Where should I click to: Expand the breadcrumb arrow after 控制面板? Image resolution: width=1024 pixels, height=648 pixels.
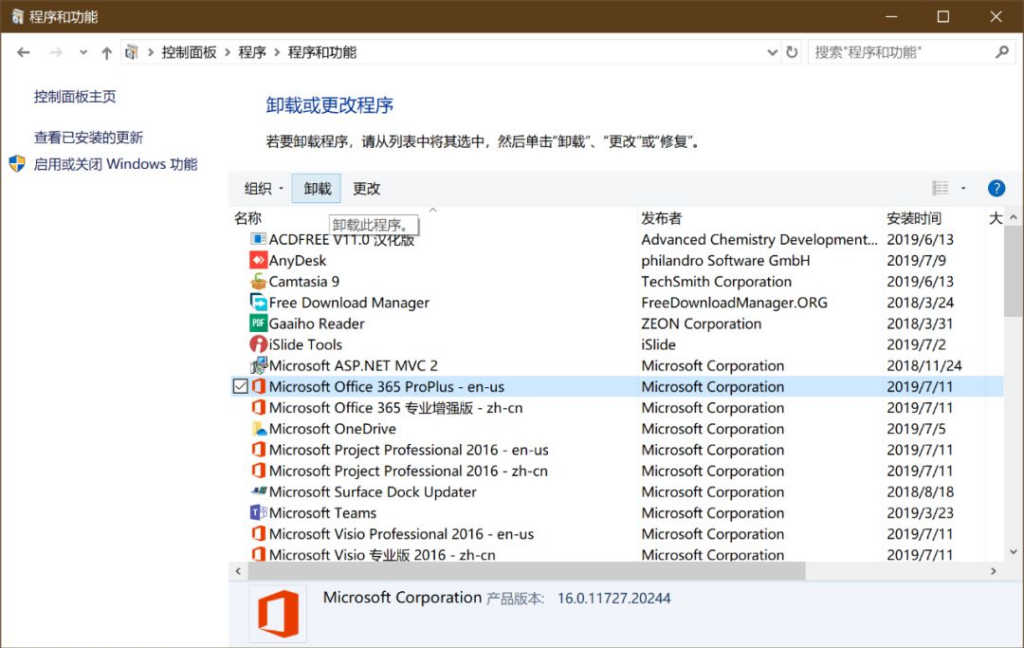point(227,52)
